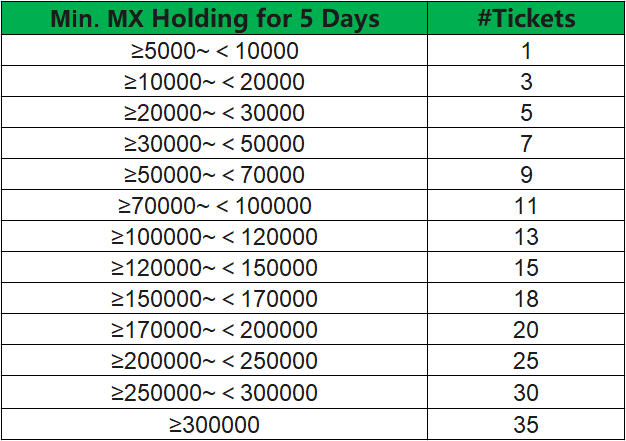Select the ticket count cell showing 7
This screenshot has height=441, width=626.
click(526, 144)
